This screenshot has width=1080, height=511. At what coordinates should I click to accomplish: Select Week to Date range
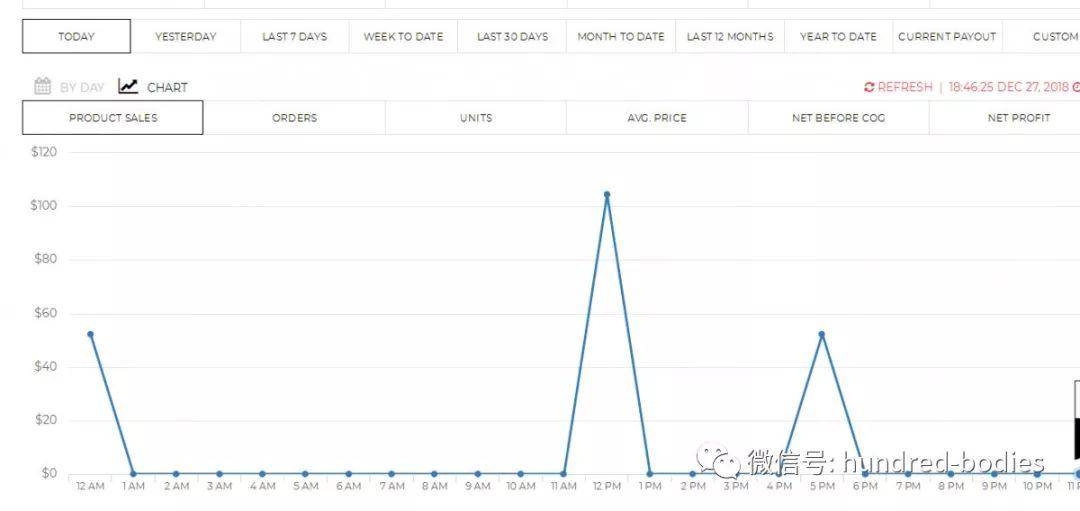tap(403, 37)
